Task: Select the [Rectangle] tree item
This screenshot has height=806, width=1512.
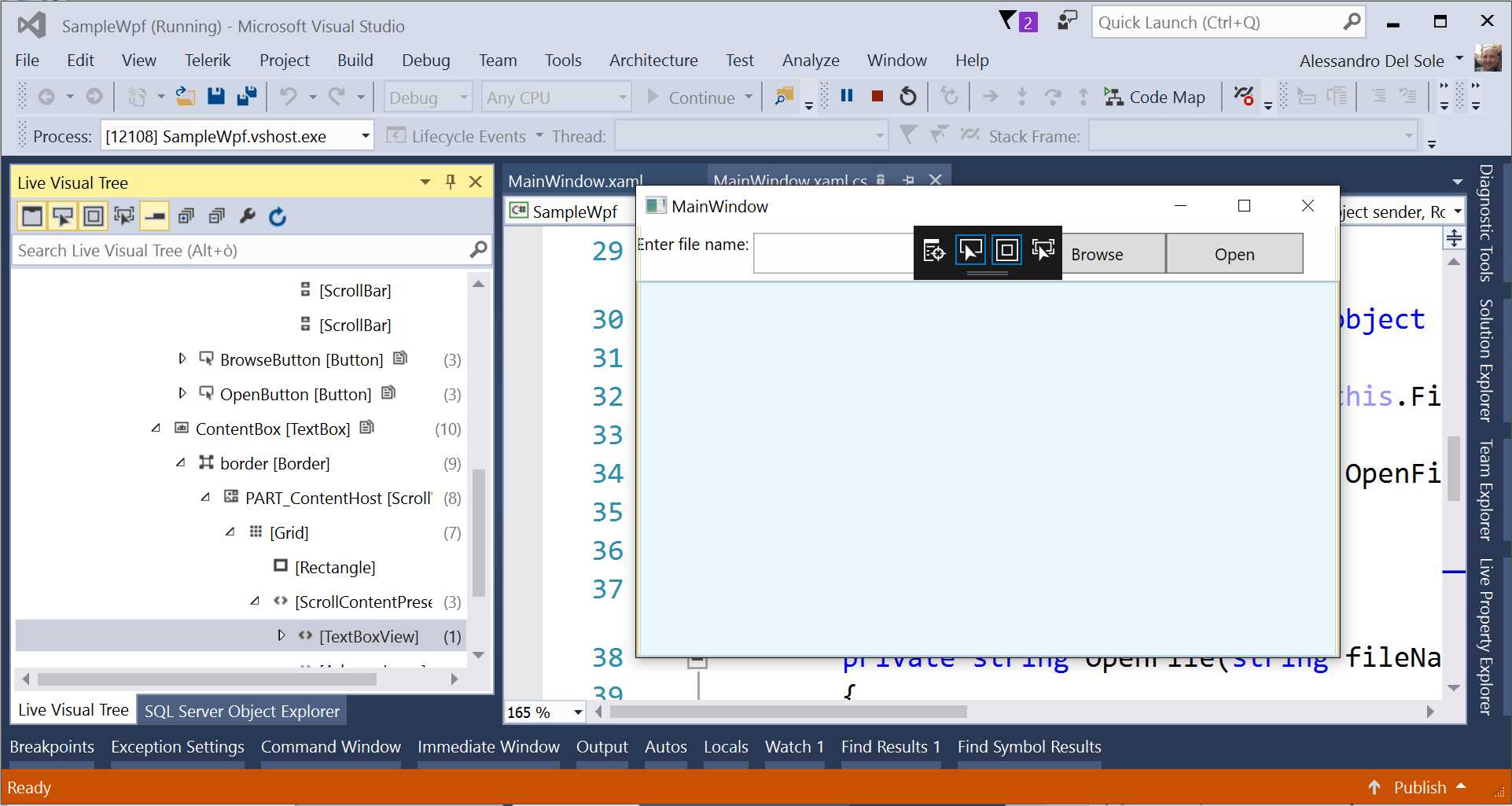Action: point(334,567)
